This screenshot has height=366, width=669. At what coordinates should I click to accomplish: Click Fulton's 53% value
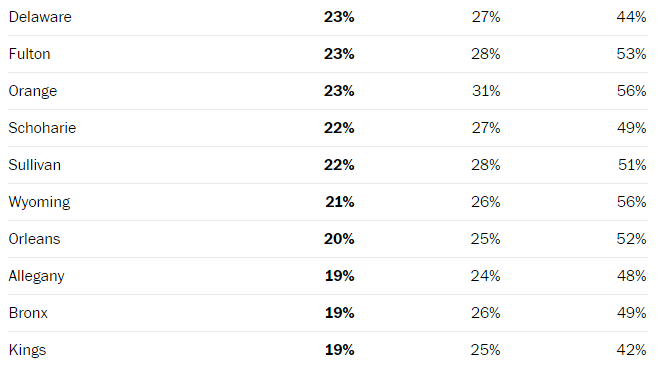631,54
